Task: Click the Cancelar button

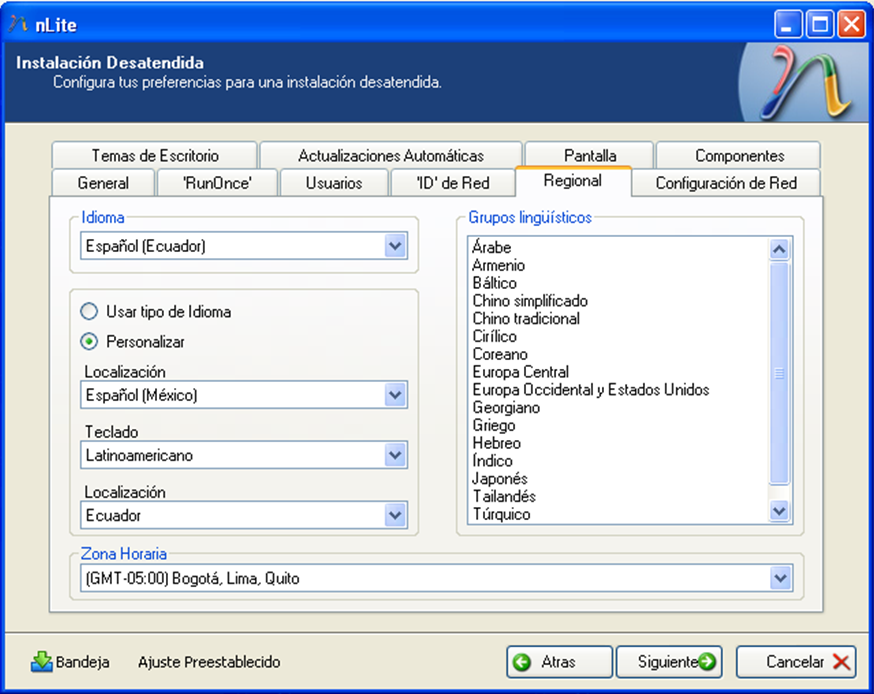Action: (796, 662)
